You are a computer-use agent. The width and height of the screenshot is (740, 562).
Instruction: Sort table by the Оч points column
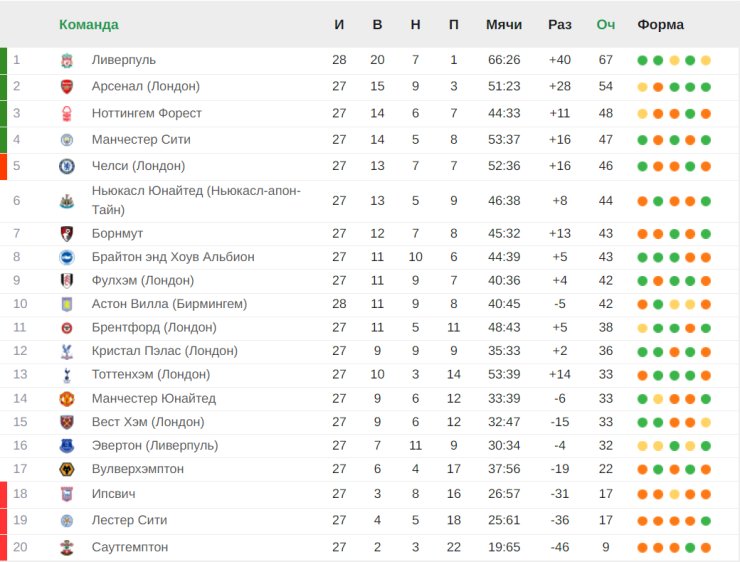(x=605, y=24)
